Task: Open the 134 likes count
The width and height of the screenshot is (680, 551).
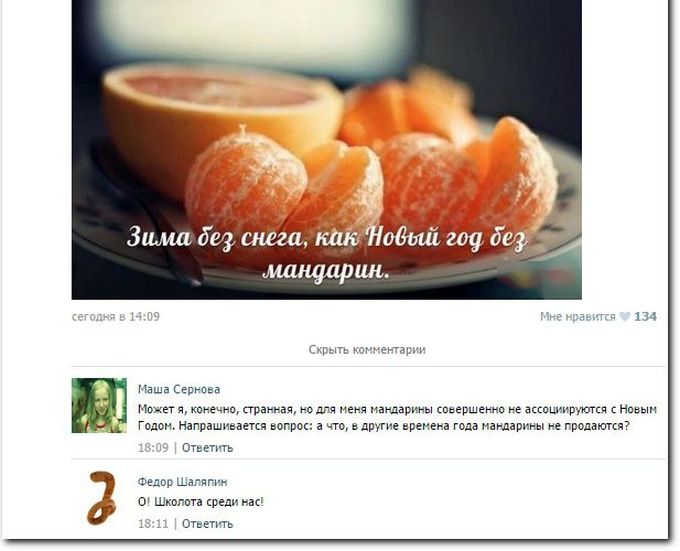Action: click(645, 317)
